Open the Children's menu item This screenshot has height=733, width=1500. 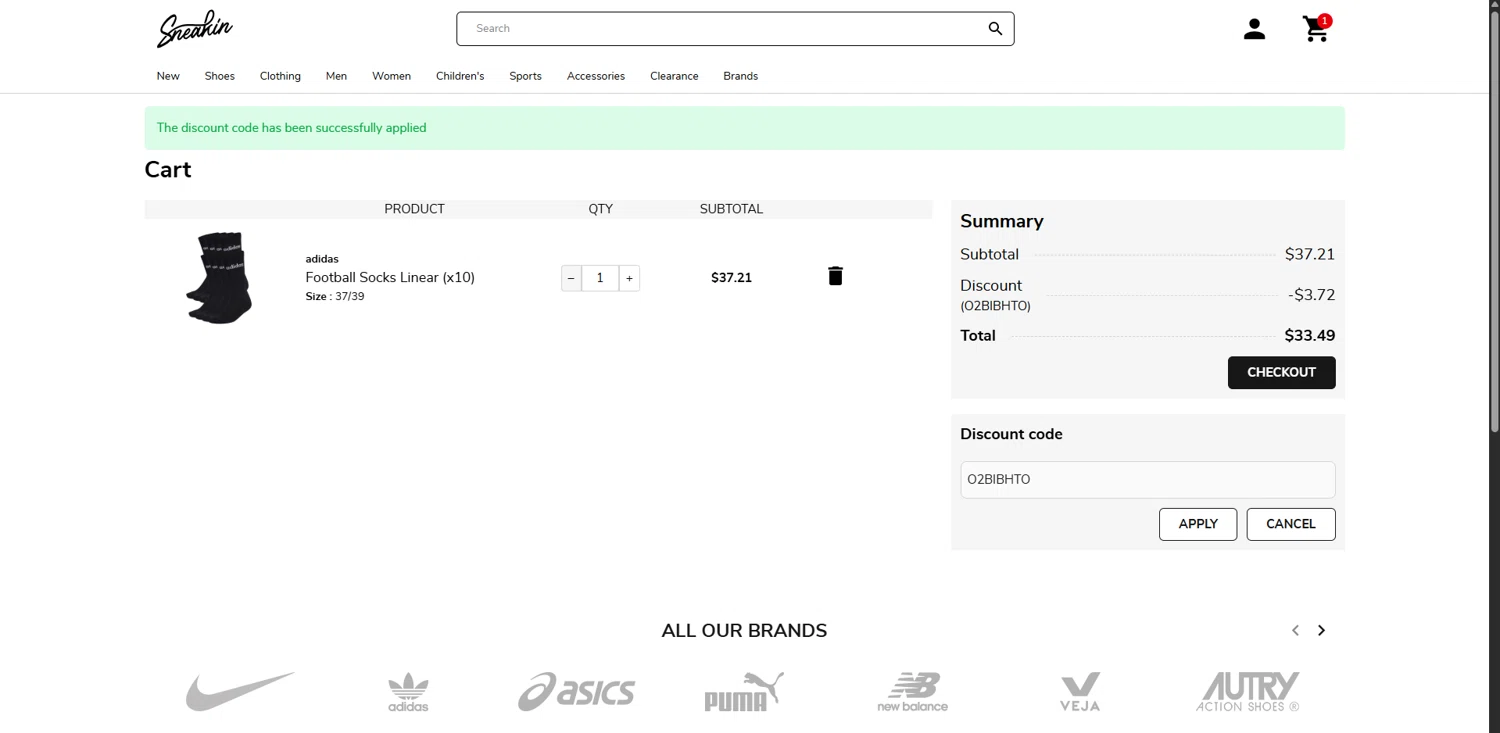[460, 76]
